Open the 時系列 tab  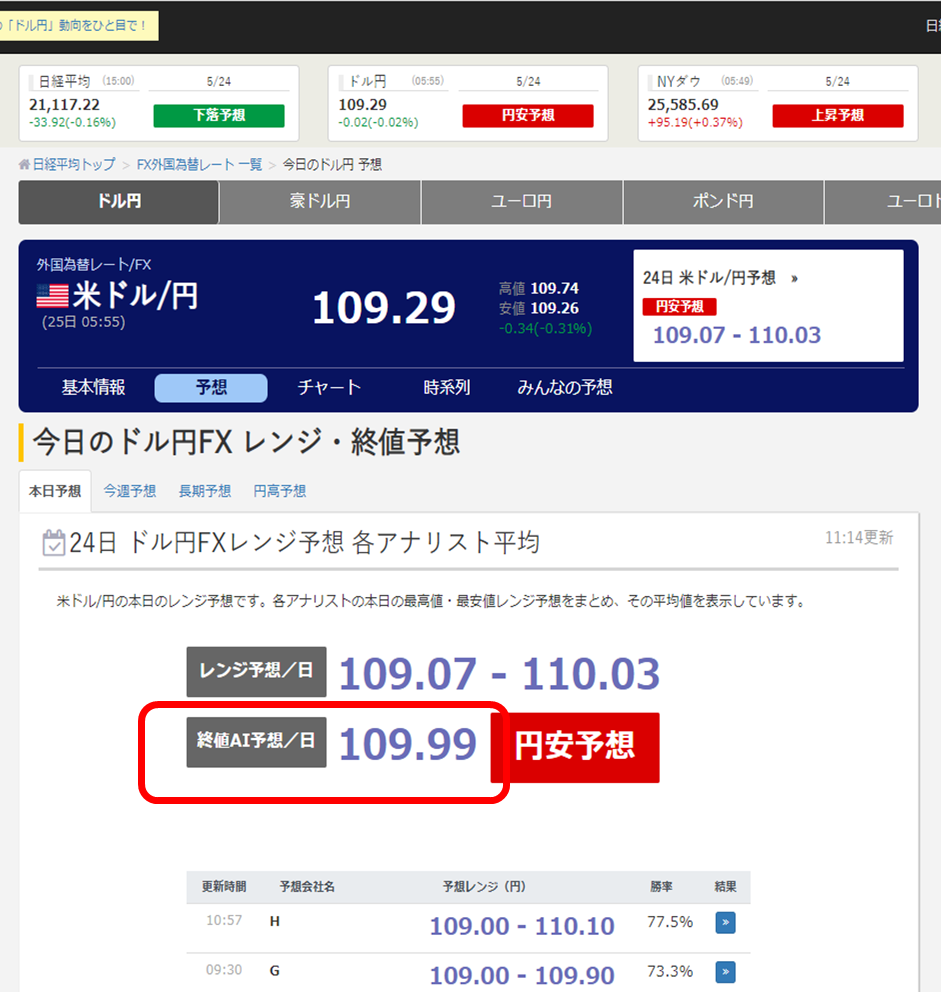[x=446, y=388]
